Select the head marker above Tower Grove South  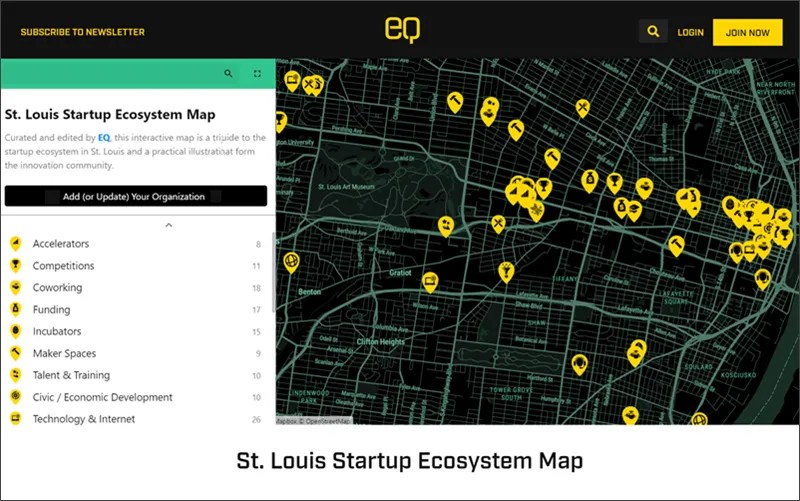[580, 365]
